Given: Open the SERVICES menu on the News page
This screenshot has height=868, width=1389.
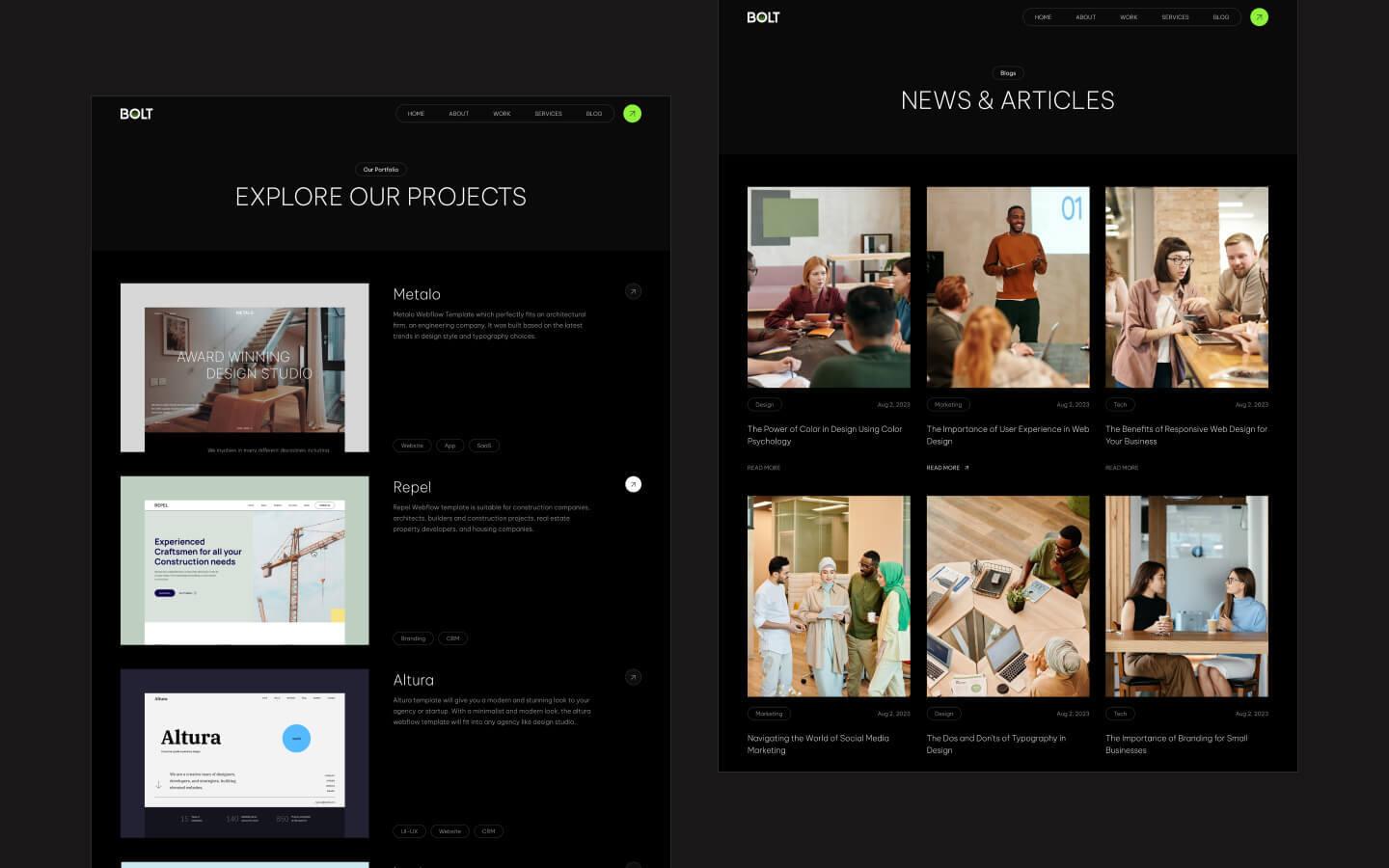Looking at the screenshot, I should 1175,16.
